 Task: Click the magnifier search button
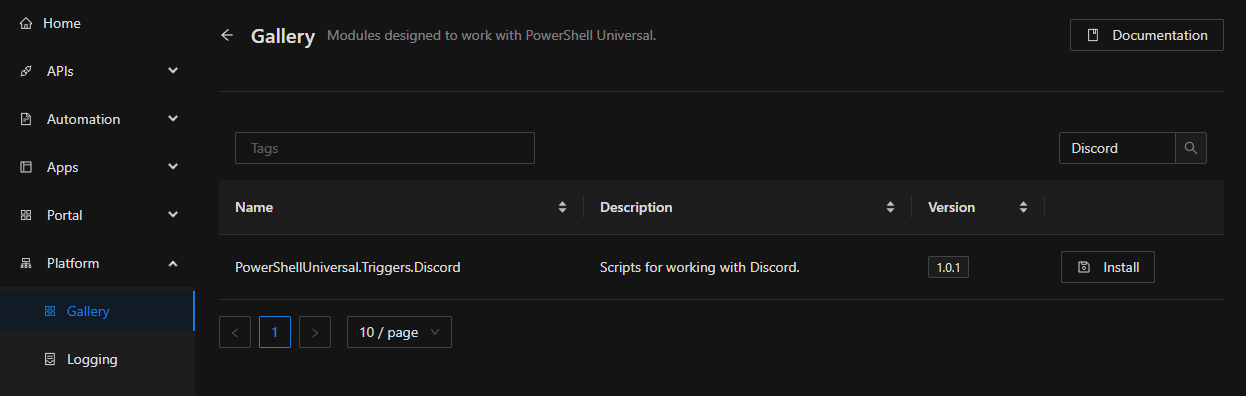(x=1190, y=148)
